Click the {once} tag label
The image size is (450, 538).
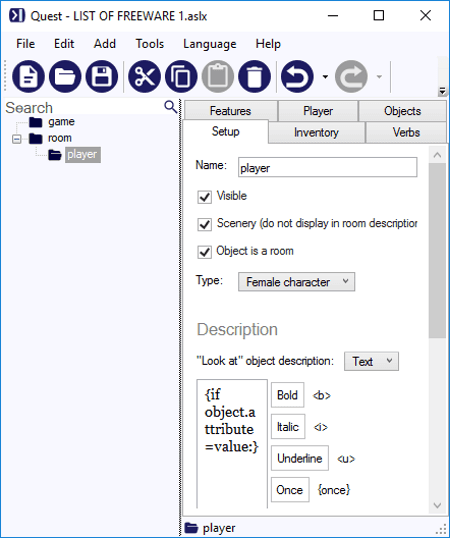pyautogui.click(x=334, y=490)
